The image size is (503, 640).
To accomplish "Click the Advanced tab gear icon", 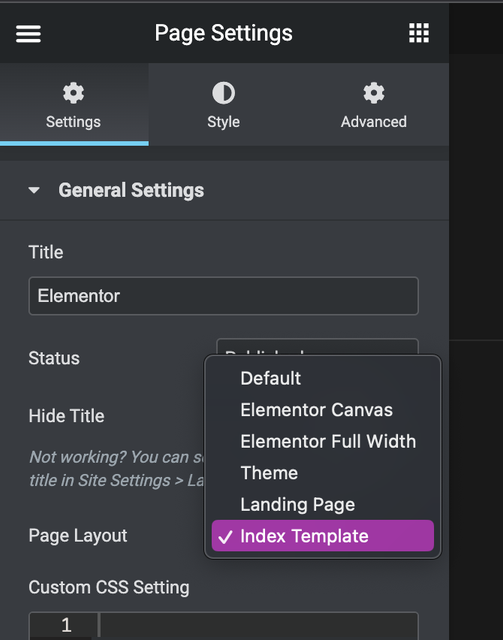I will [374, 93].
